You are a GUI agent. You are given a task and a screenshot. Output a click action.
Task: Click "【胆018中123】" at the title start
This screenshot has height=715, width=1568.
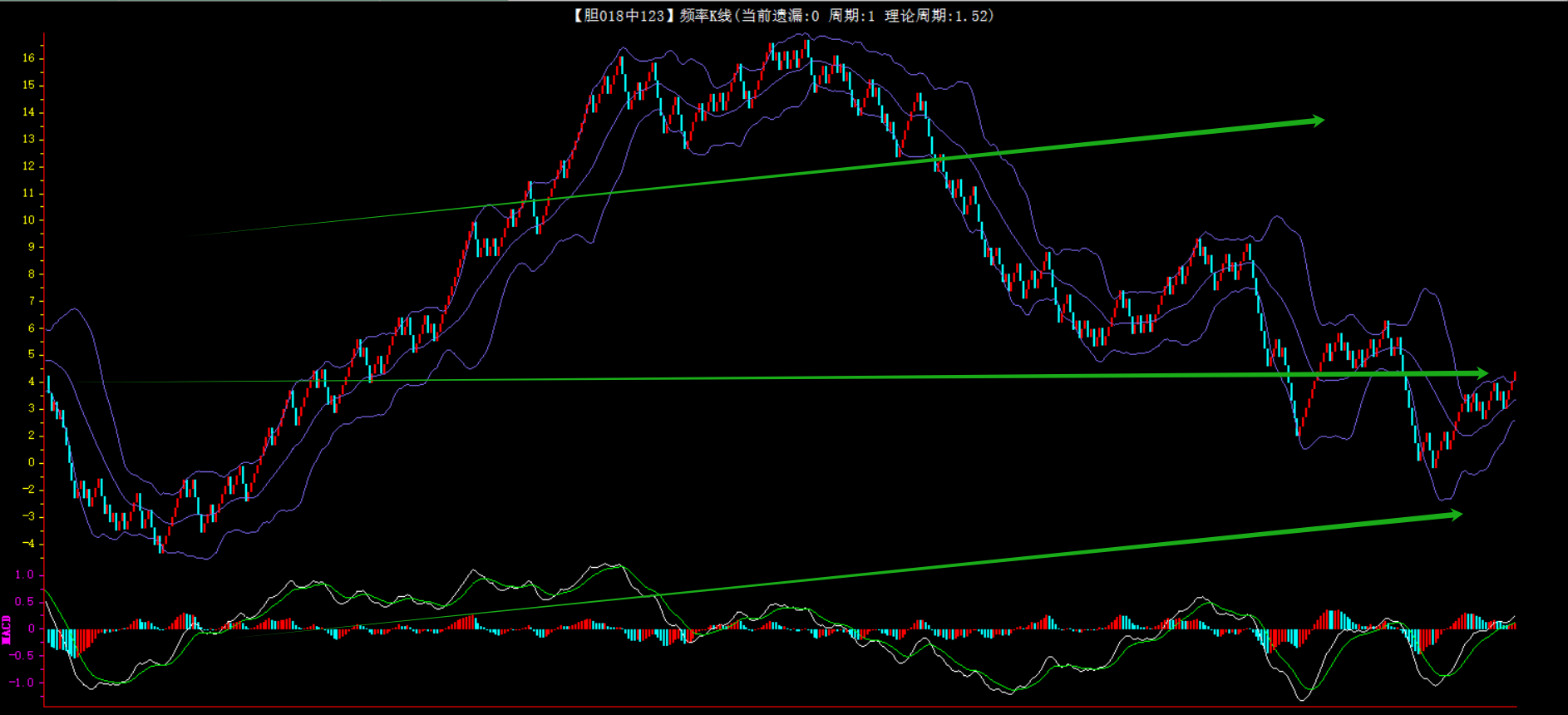click(623, 16)
